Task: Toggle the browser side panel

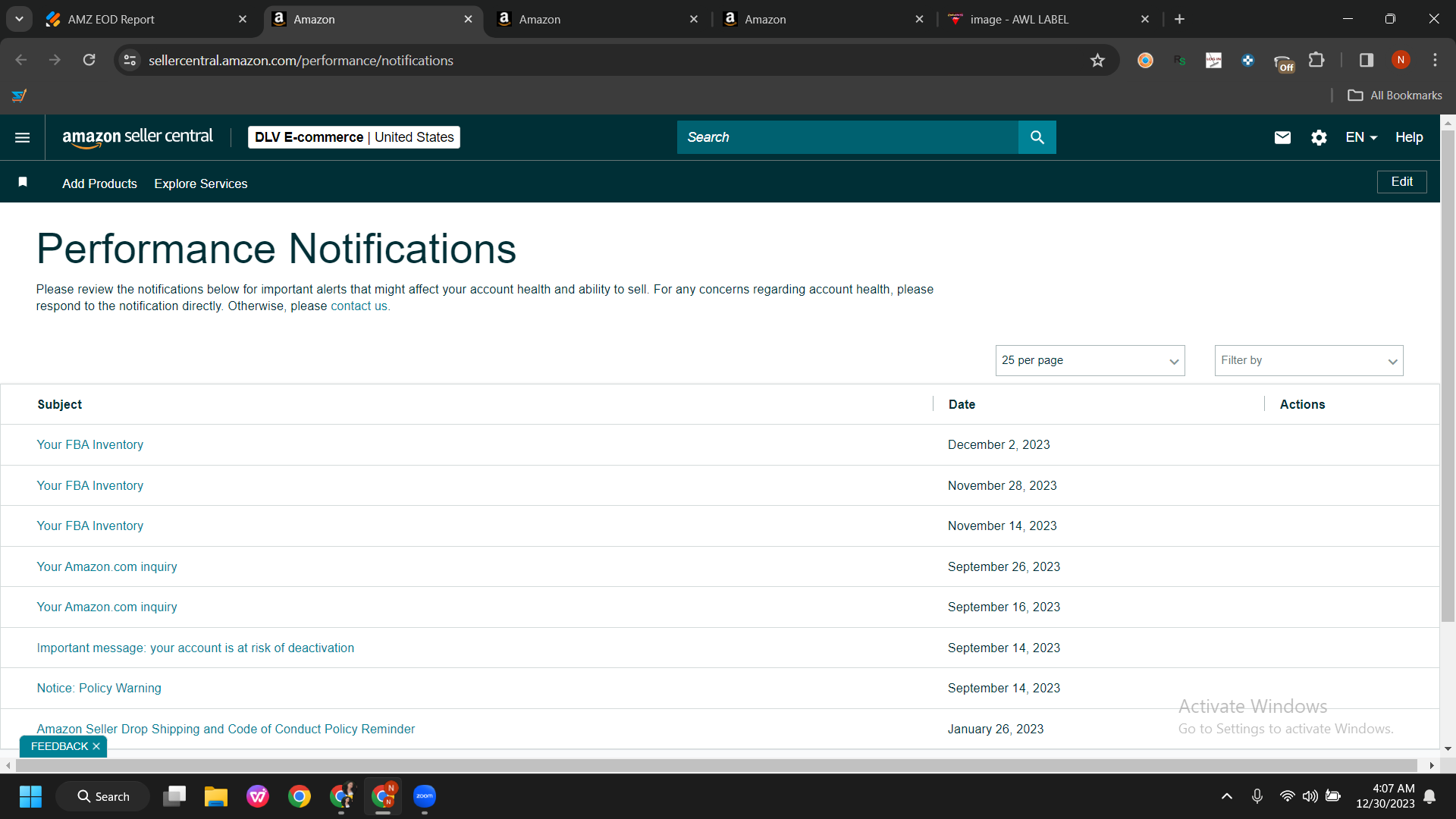Action: 1367,60
